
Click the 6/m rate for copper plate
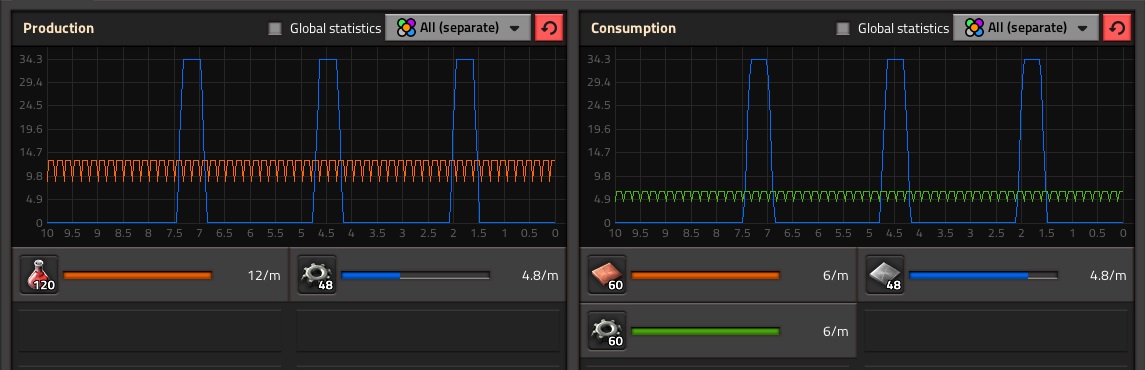click(x=835, y=276)
